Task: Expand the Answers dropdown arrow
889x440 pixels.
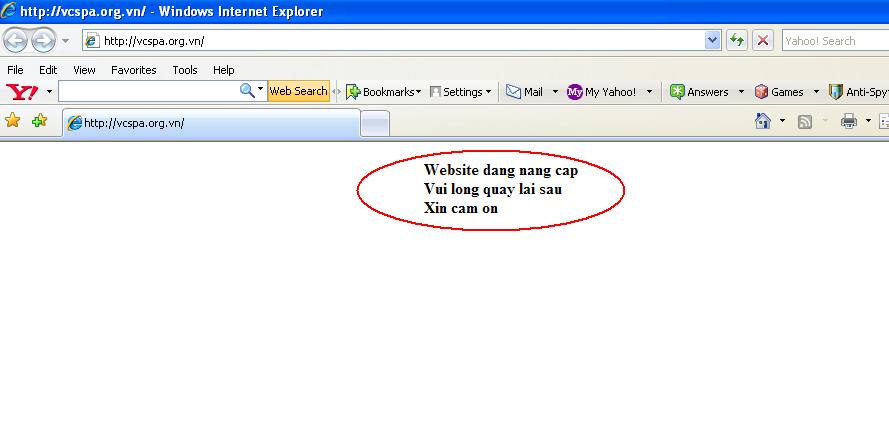Action: click(x=741, y=92)
